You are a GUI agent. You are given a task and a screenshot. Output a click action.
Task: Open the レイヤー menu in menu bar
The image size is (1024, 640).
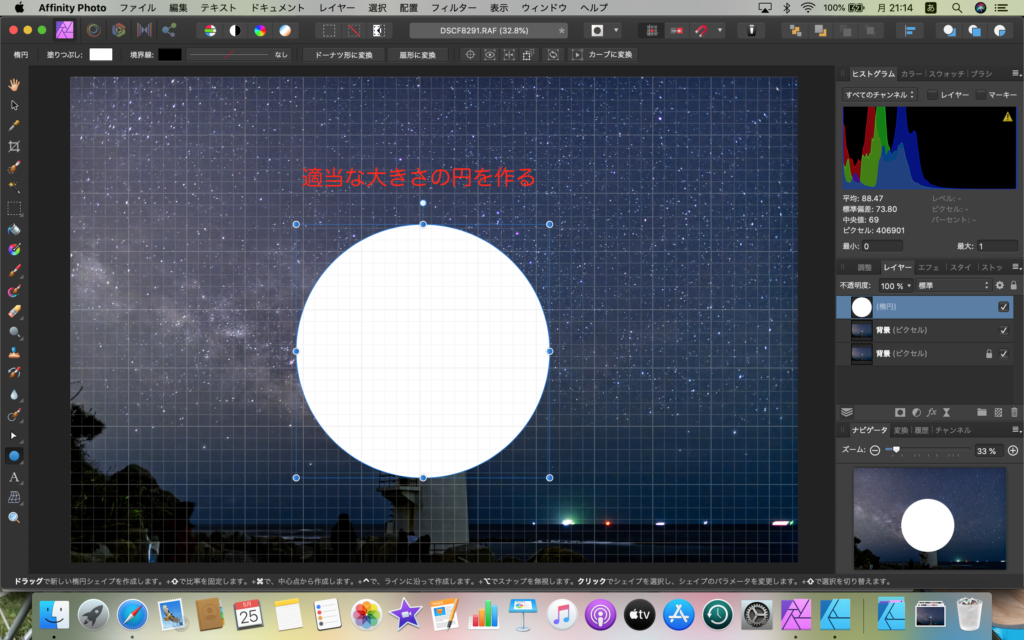337,8
